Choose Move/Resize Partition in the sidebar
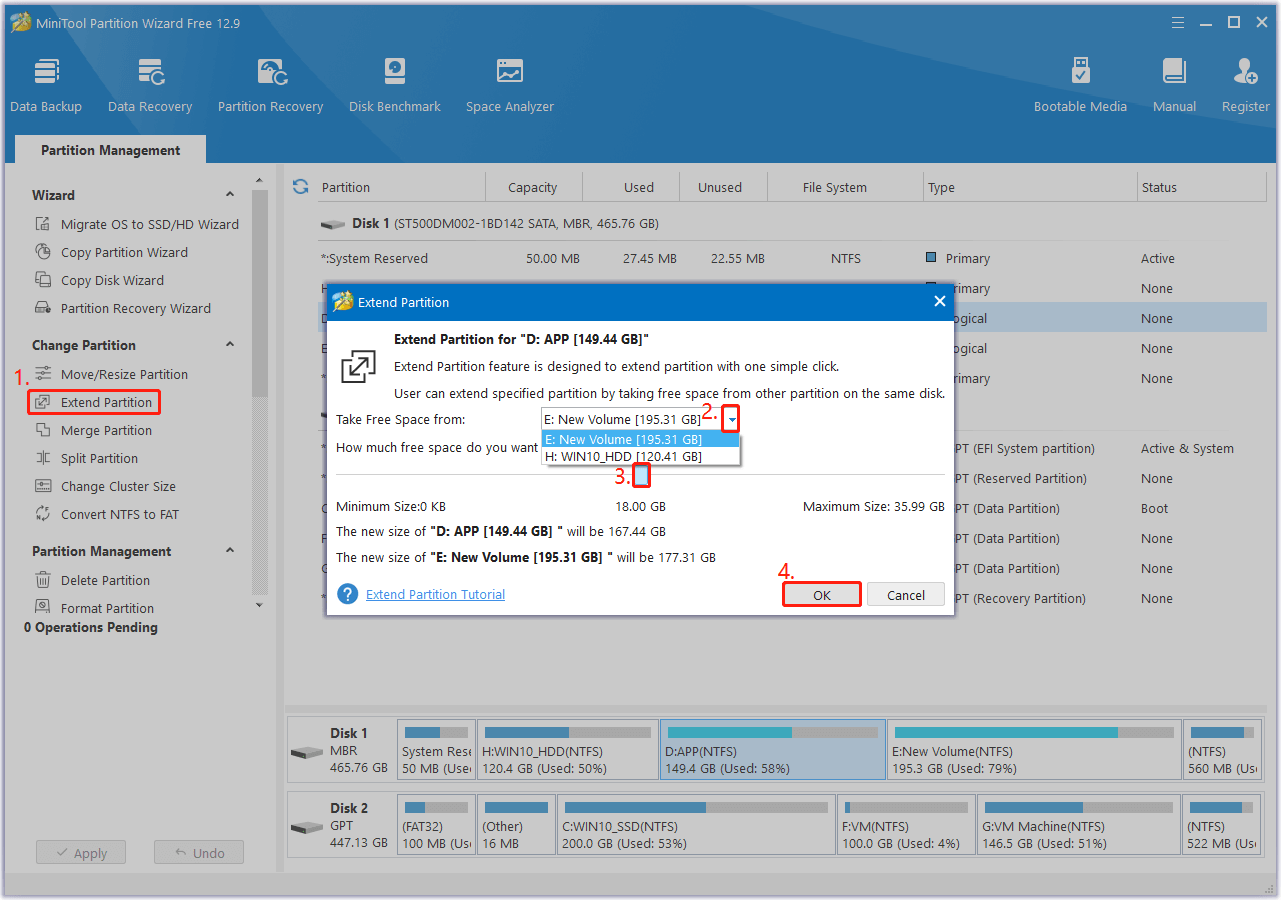1281x900 pixels. coord(111,374)
